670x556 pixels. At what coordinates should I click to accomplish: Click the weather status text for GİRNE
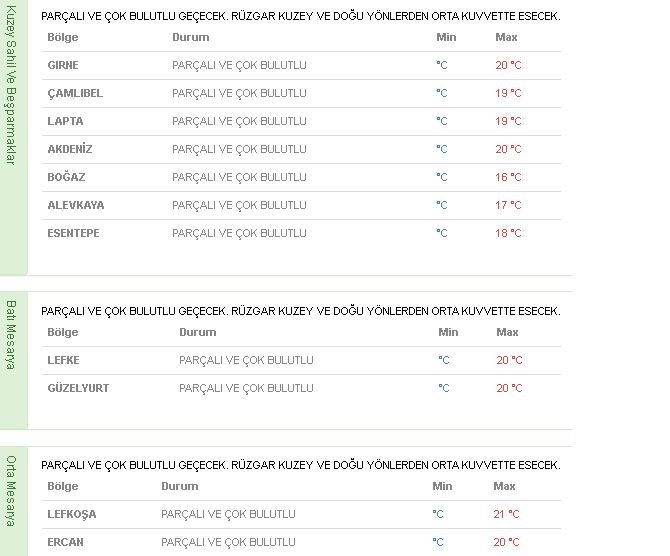point(239,65)
